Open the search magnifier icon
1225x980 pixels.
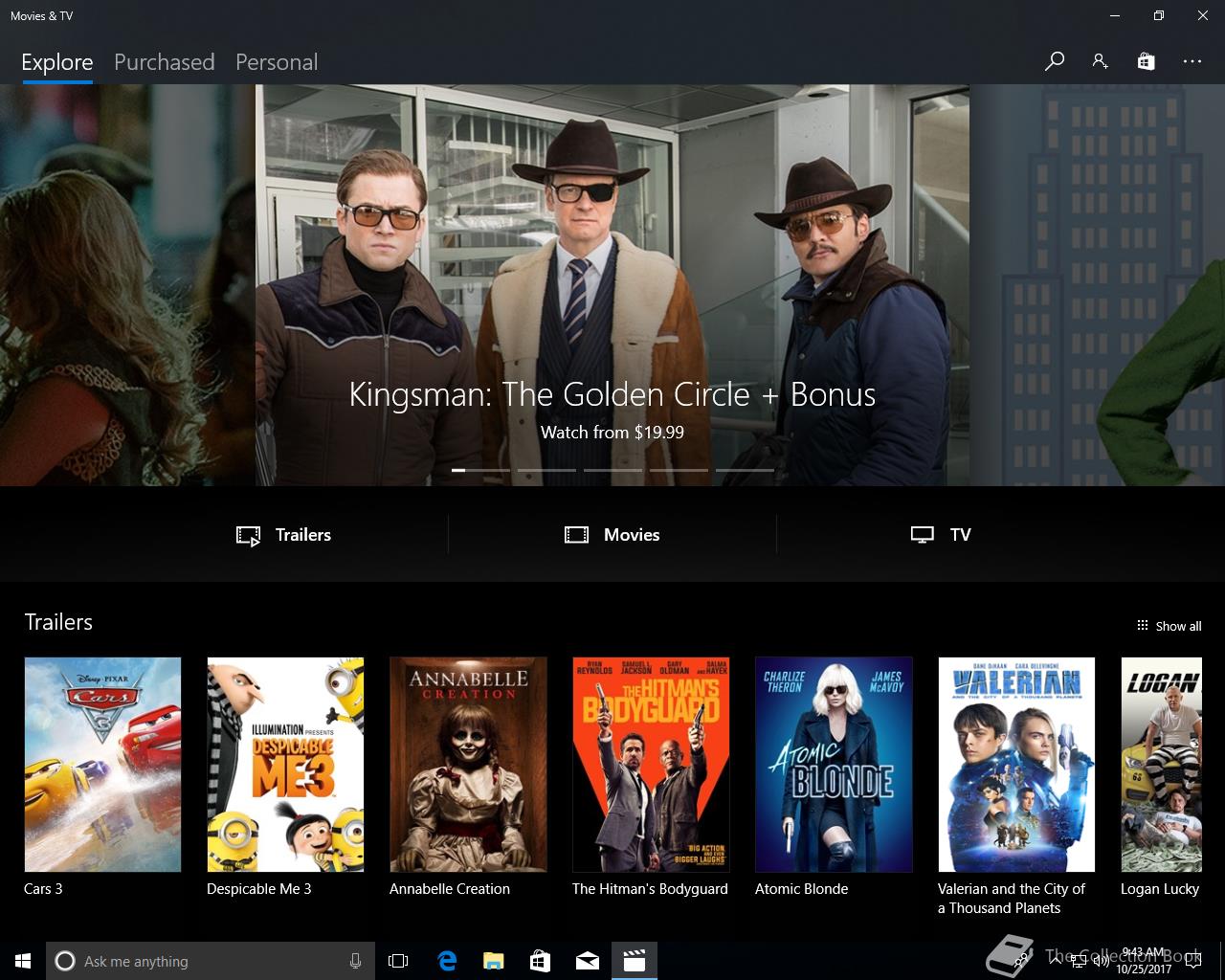tap(1055, 61)
